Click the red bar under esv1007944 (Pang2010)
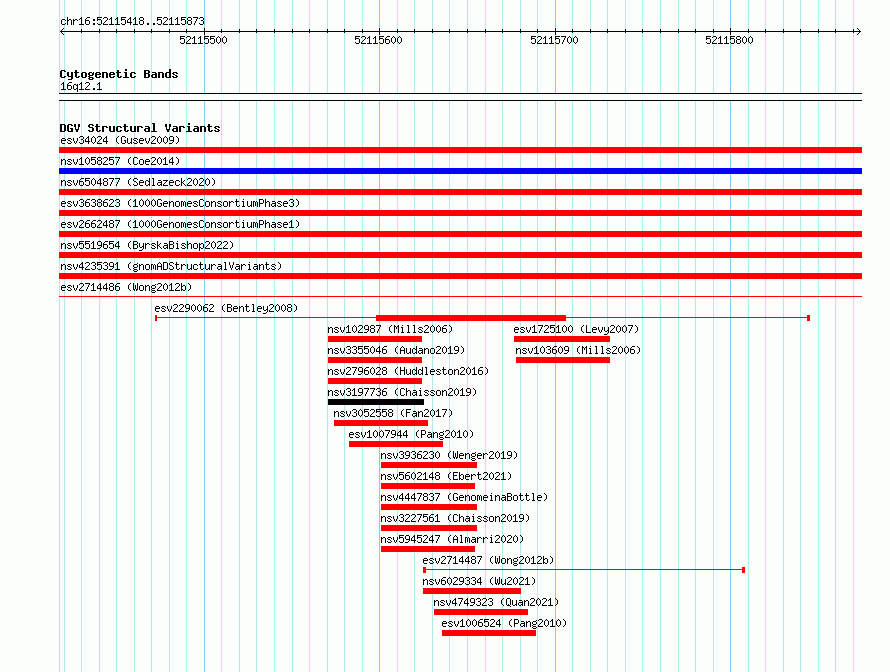 pyautogui.click(x=396, y=444)
